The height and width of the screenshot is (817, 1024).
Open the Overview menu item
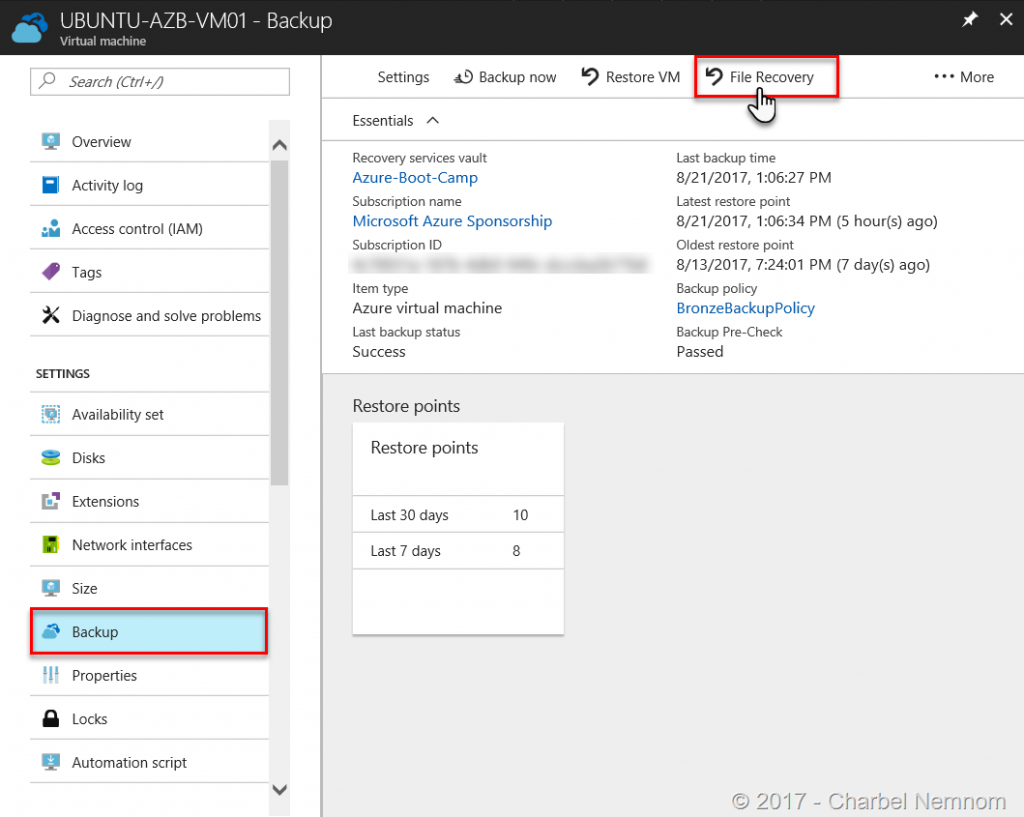coord(150,141)
